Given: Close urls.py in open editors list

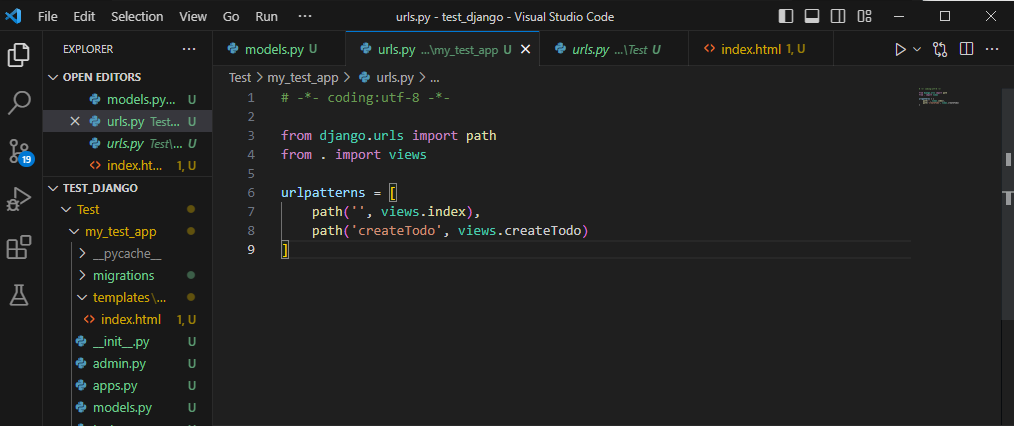Looking at the screenshot, I should point(75,122).
